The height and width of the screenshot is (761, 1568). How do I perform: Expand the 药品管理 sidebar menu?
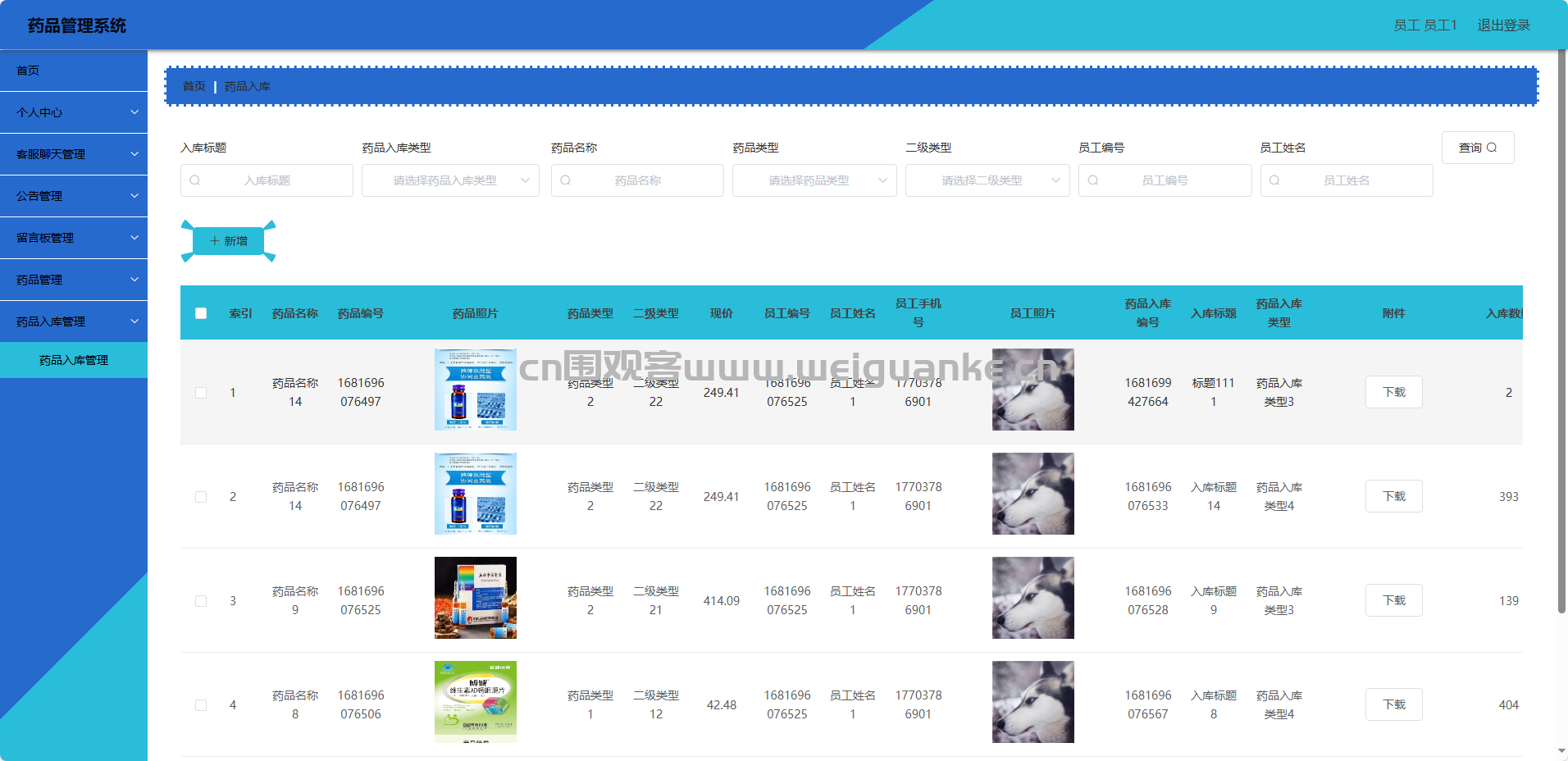click(x=74, y=280)
